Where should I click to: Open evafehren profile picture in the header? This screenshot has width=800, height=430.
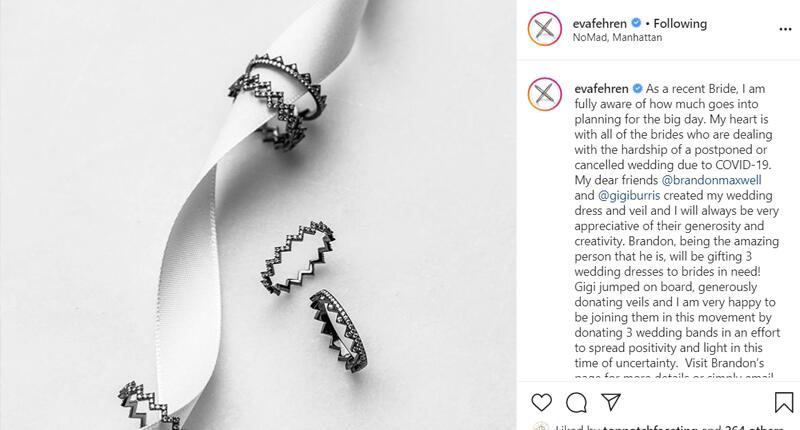point(544,29)
